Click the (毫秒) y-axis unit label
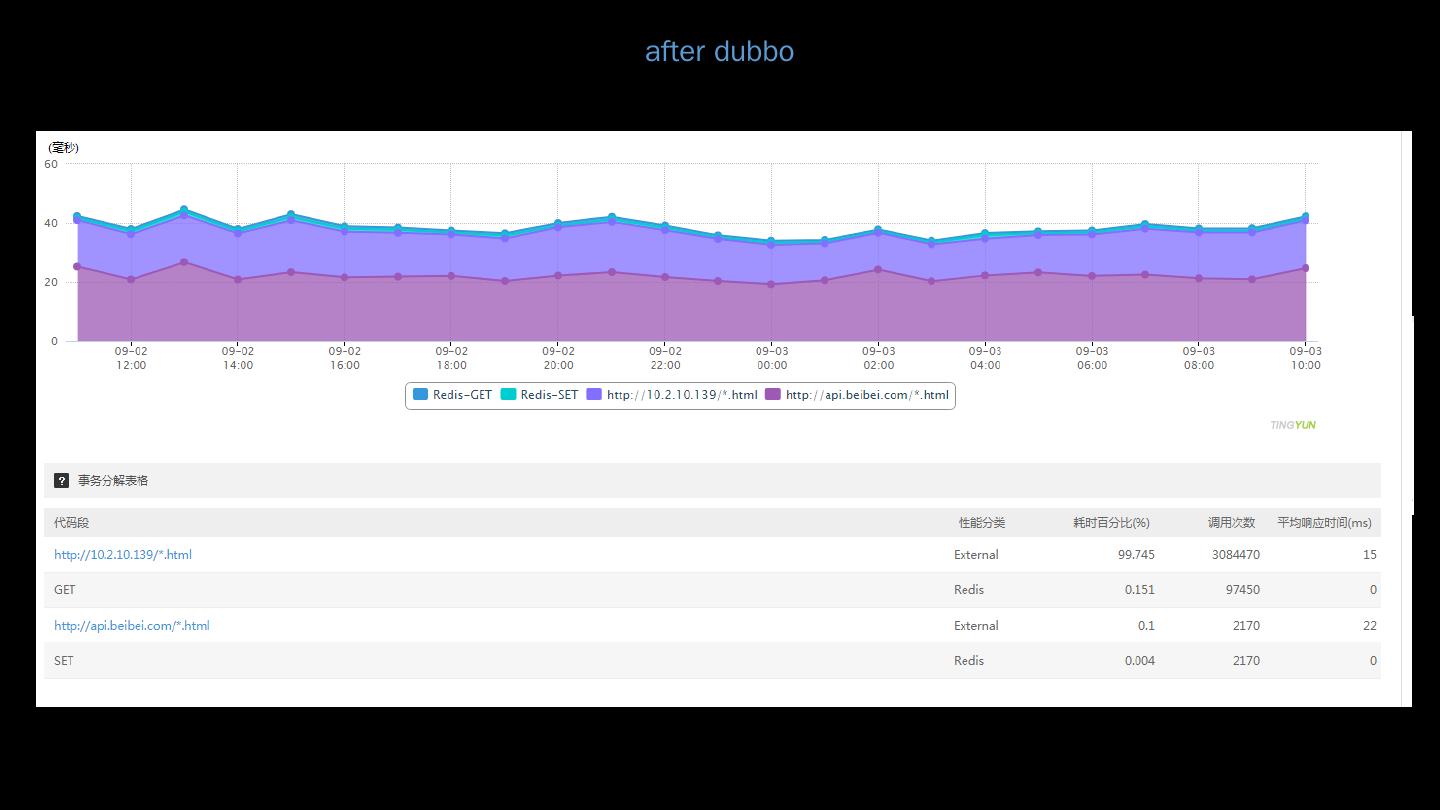Viewport: 1440px width, 810px height. coord(63,147)
